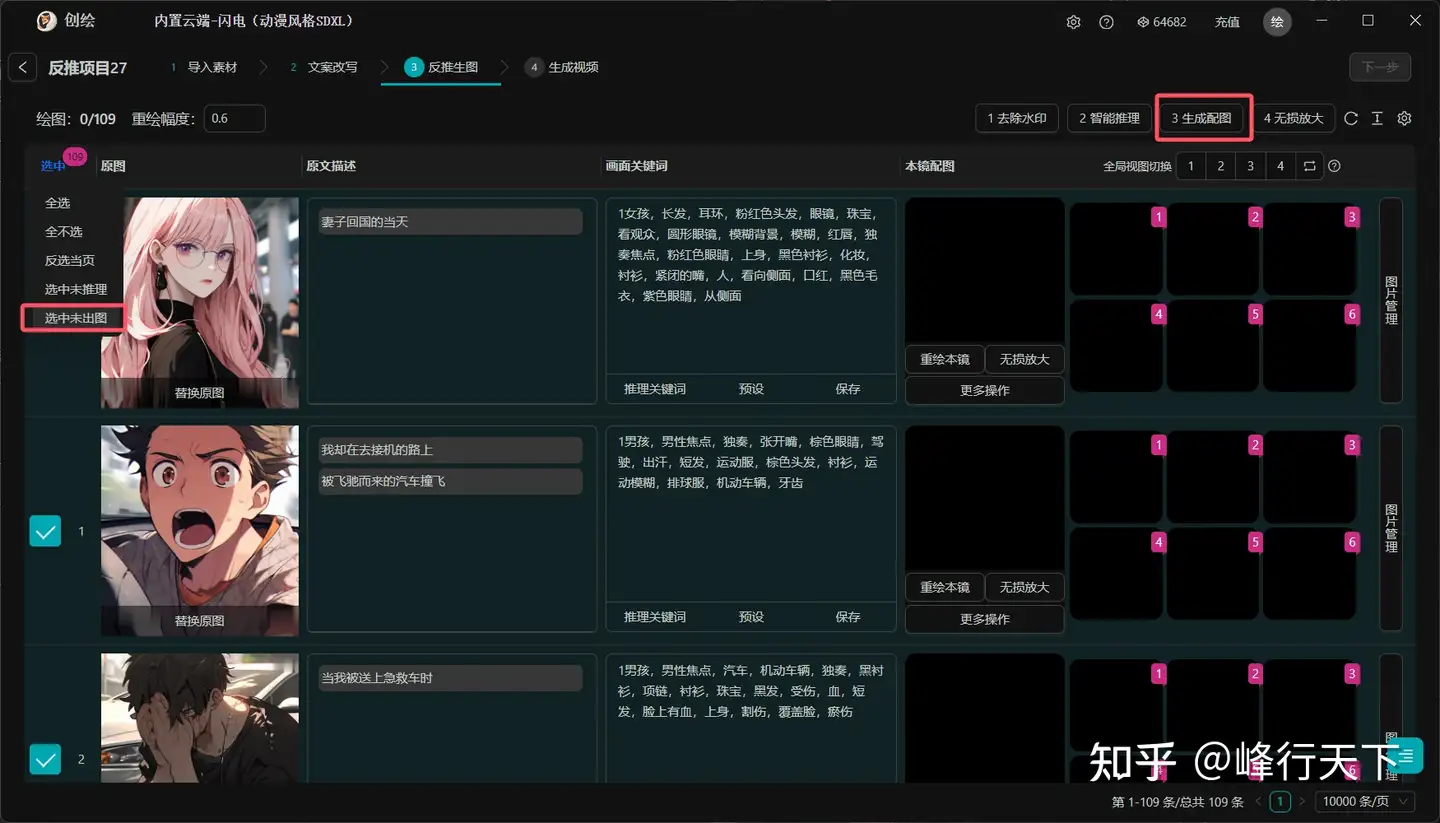Open the drawing settings gear in toolbar
This screenshot has height=823, width=1440.
click(x=1404, y=118)
